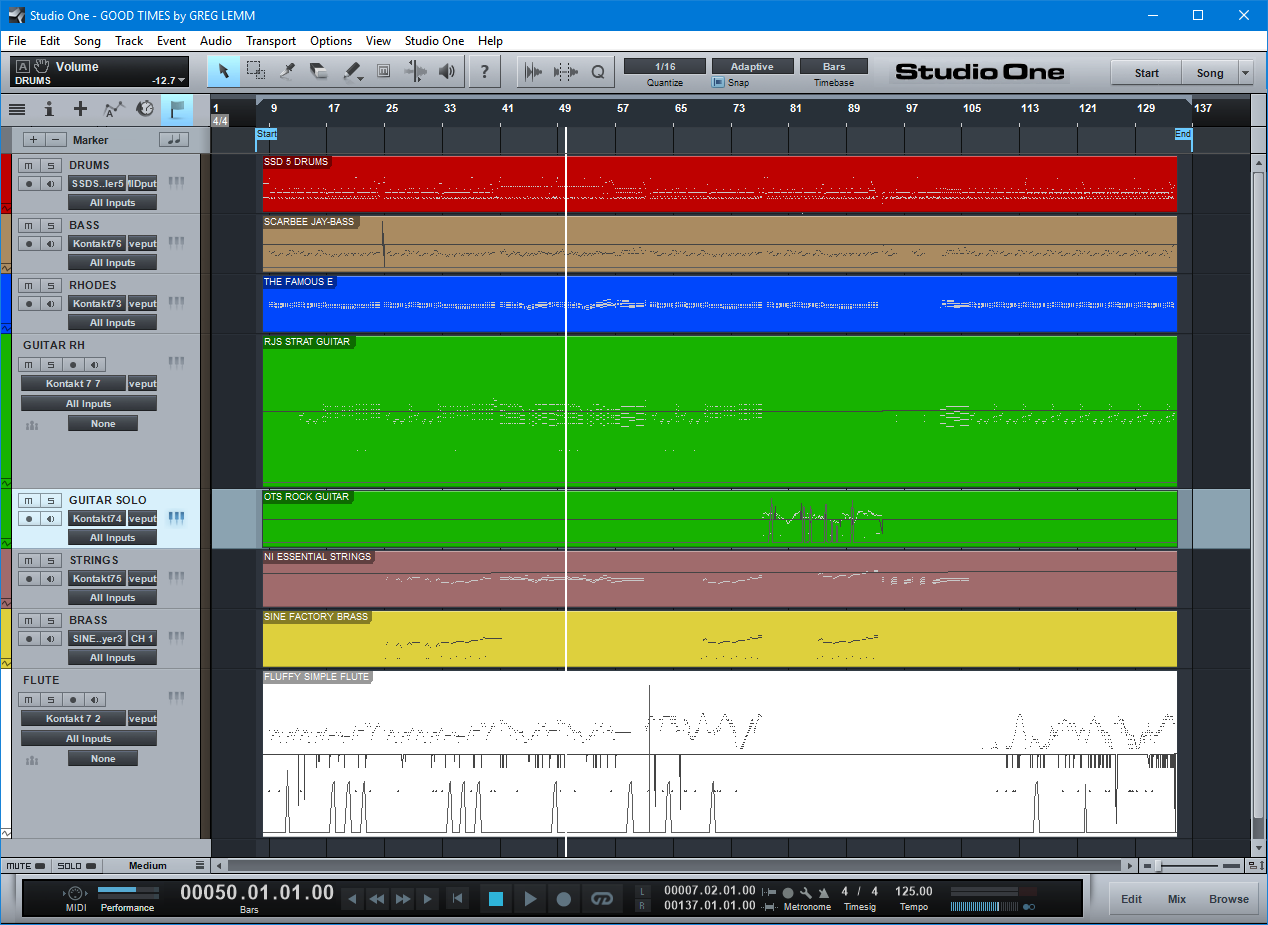Open the 1/16 Quantize dropdown

[x=664, y=66]
